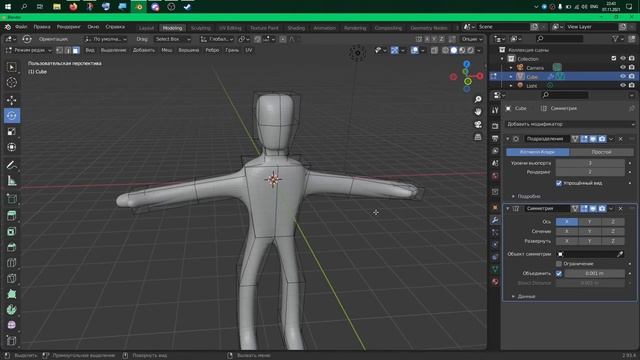Select the Annotate pencil tool

(11, 165)
